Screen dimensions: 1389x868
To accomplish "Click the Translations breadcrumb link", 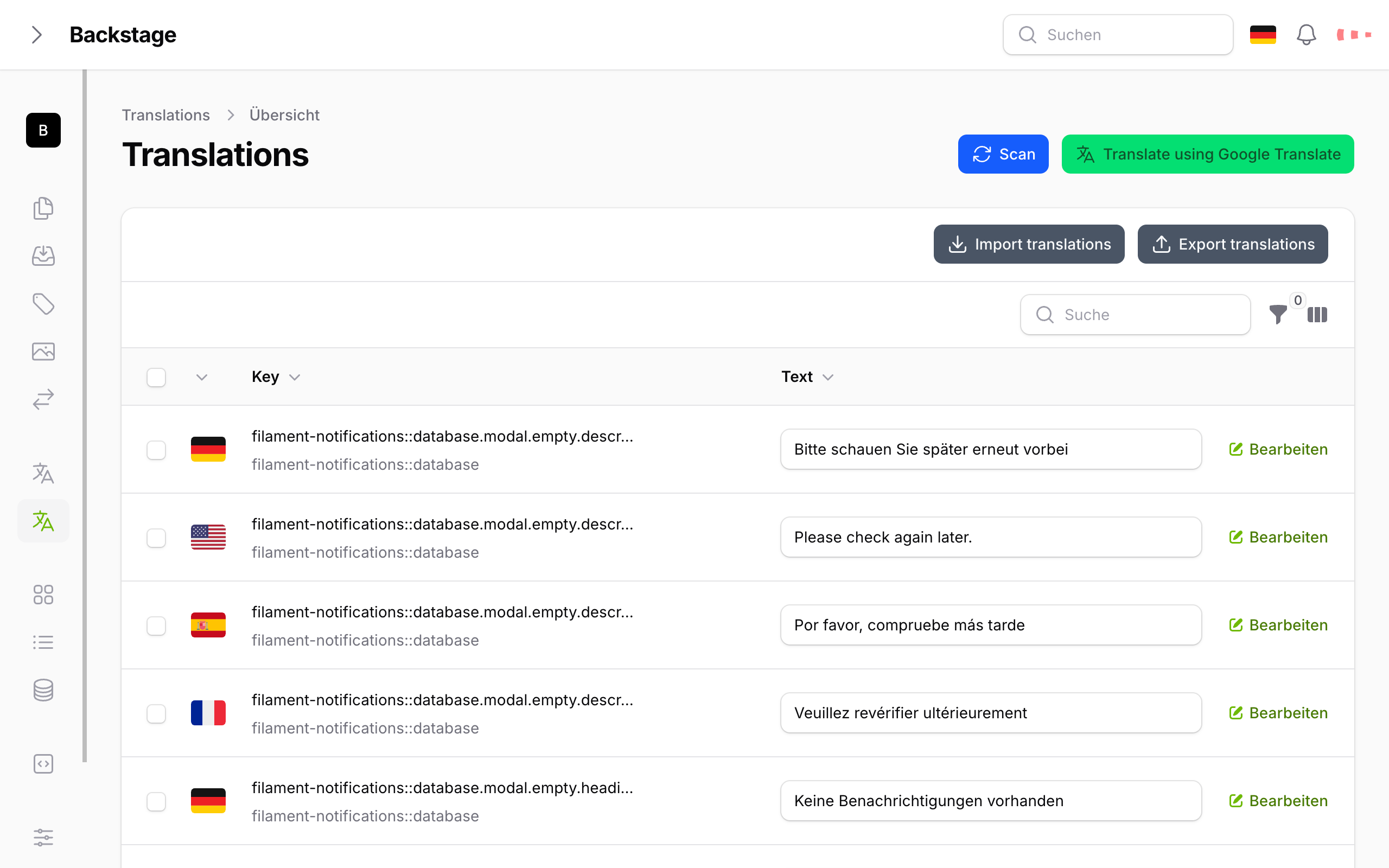I will pyautogui.click(x=166, y=115).
